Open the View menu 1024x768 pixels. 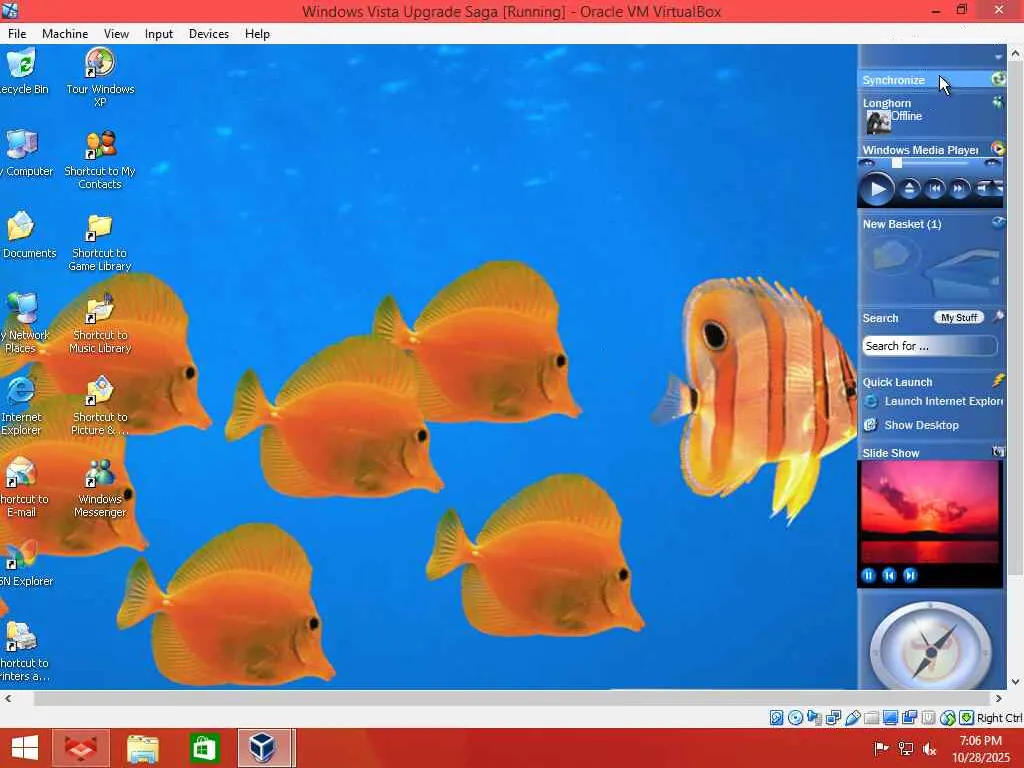[x=116, y=34]
